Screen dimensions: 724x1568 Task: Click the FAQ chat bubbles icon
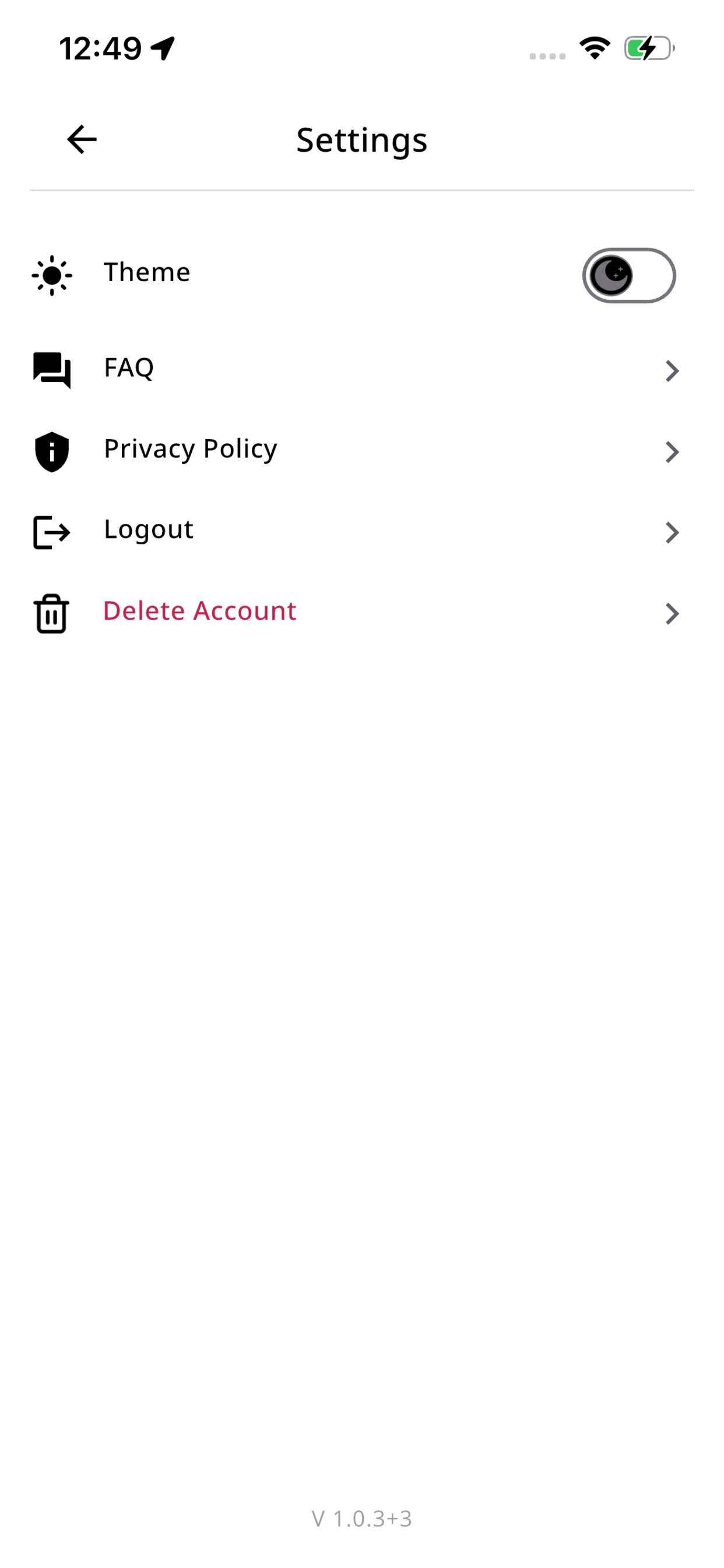click(x=52, y=370)
